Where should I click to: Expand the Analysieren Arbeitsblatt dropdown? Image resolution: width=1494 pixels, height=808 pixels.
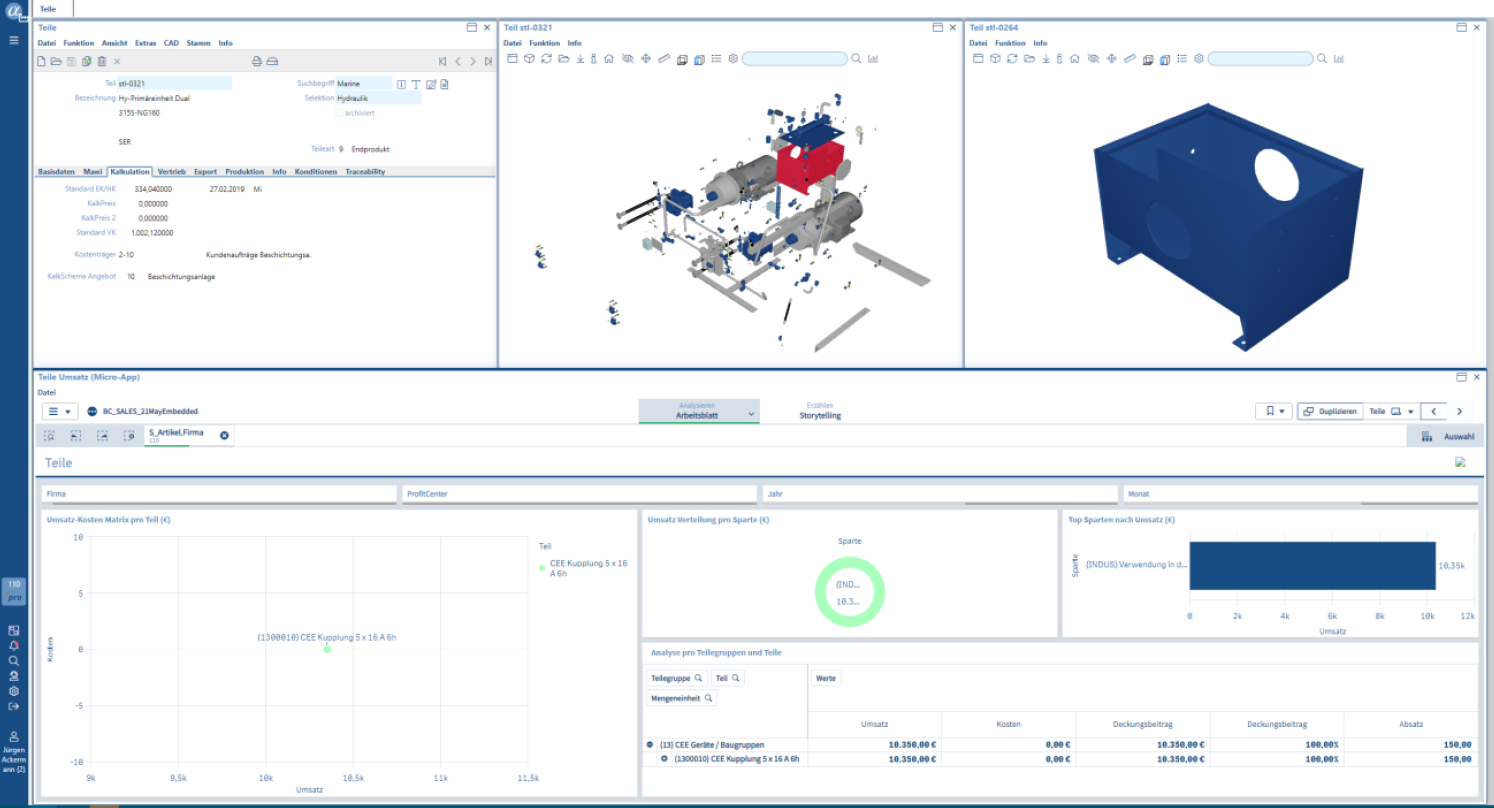coord(698,410)
